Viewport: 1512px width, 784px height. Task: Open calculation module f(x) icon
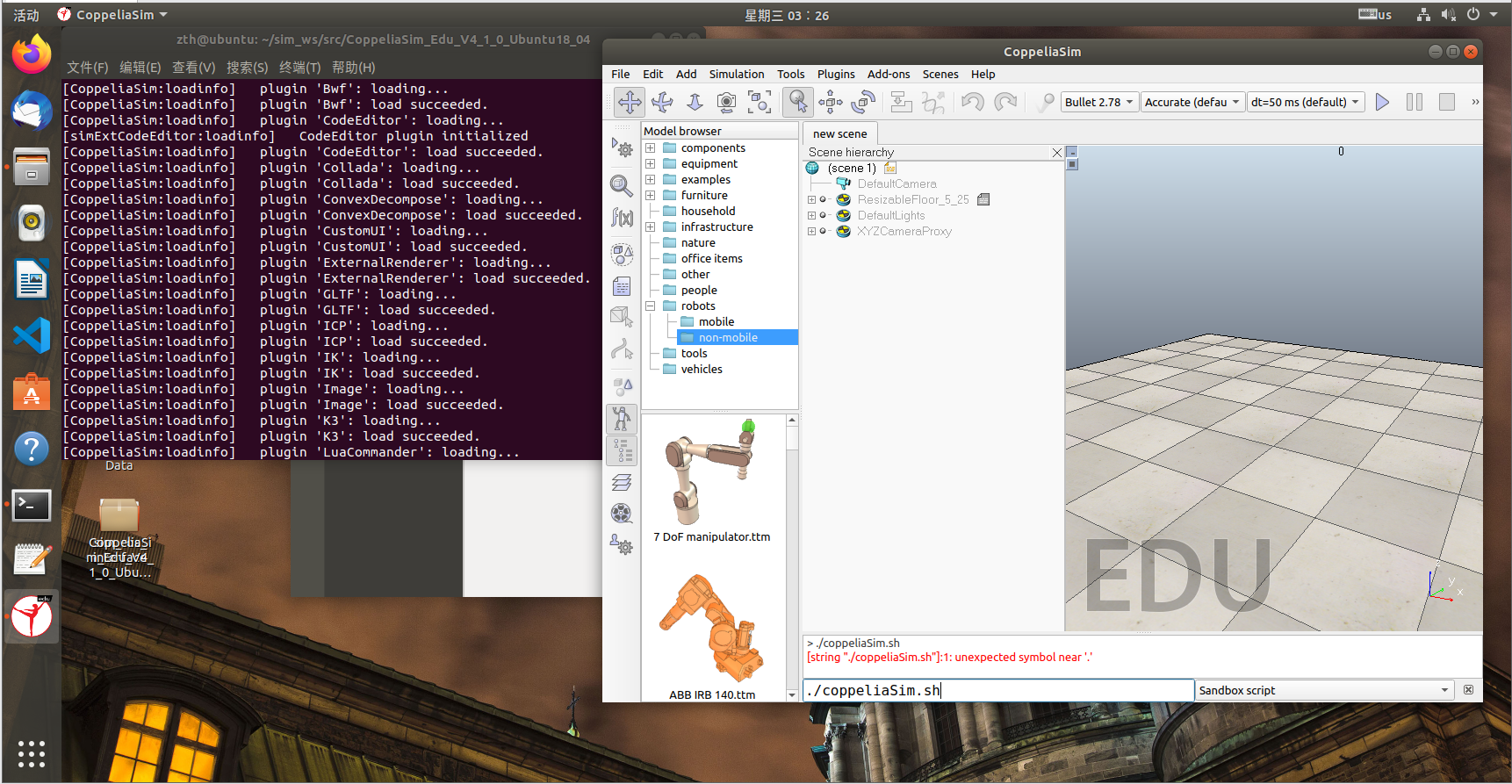[x=622, y=217]
